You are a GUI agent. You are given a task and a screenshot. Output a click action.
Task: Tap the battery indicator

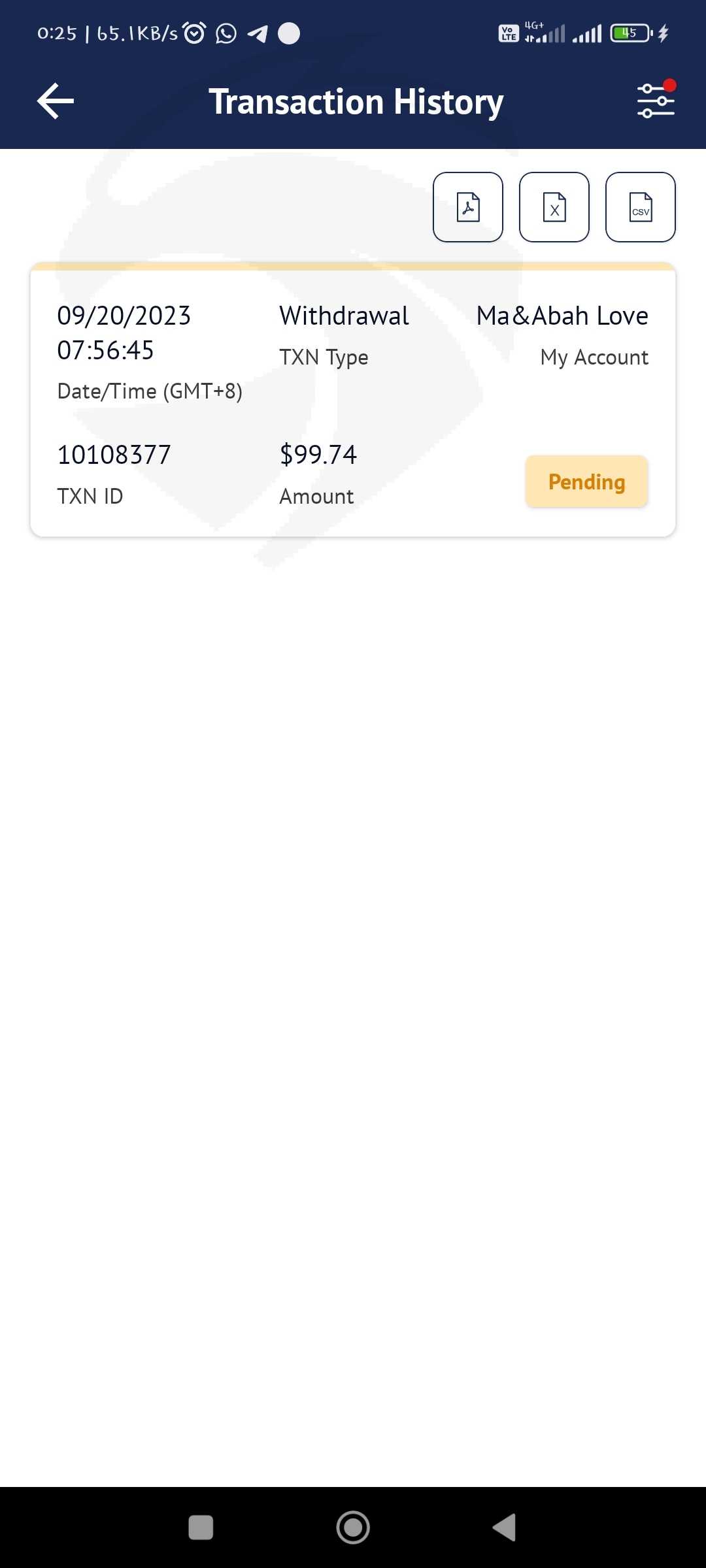point(630,33)
